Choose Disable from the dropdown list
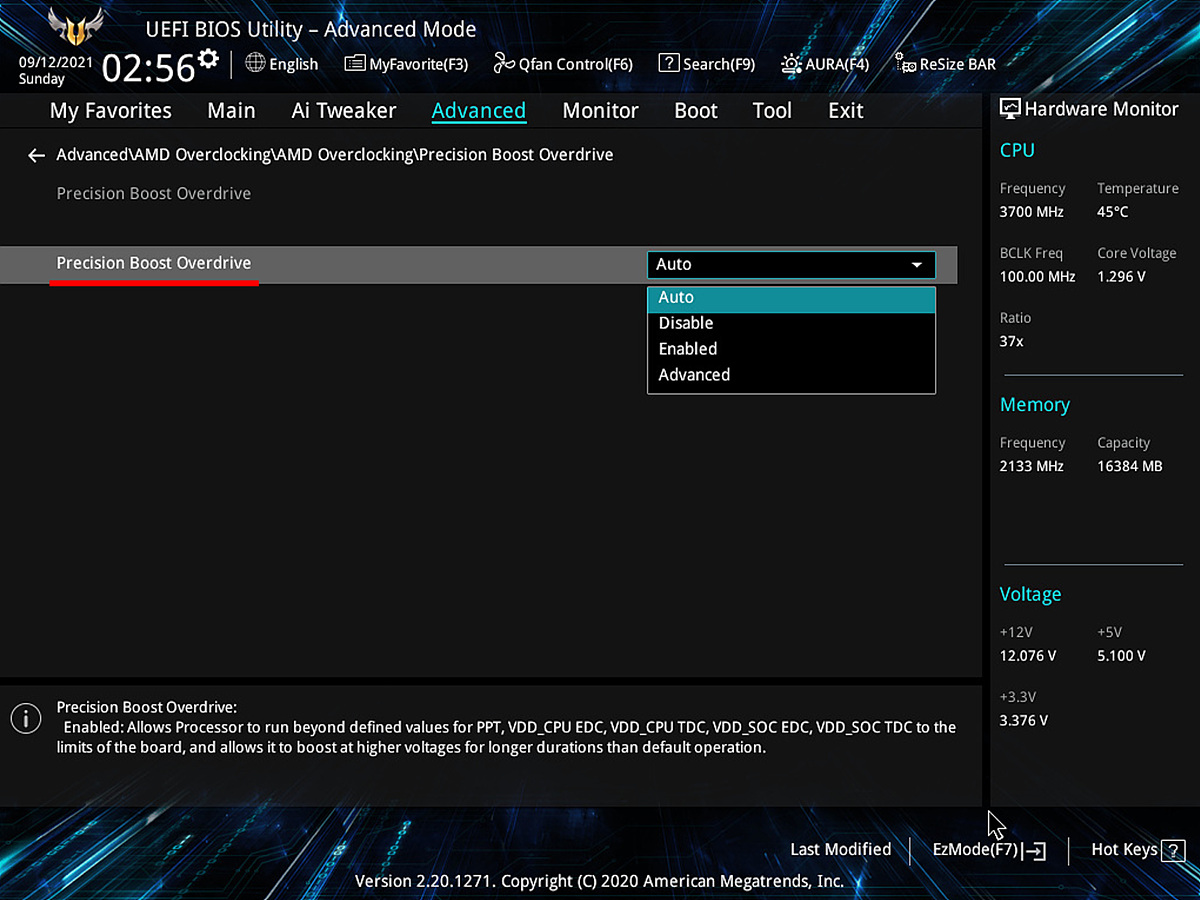1200x900 pixels. (791, 324)
